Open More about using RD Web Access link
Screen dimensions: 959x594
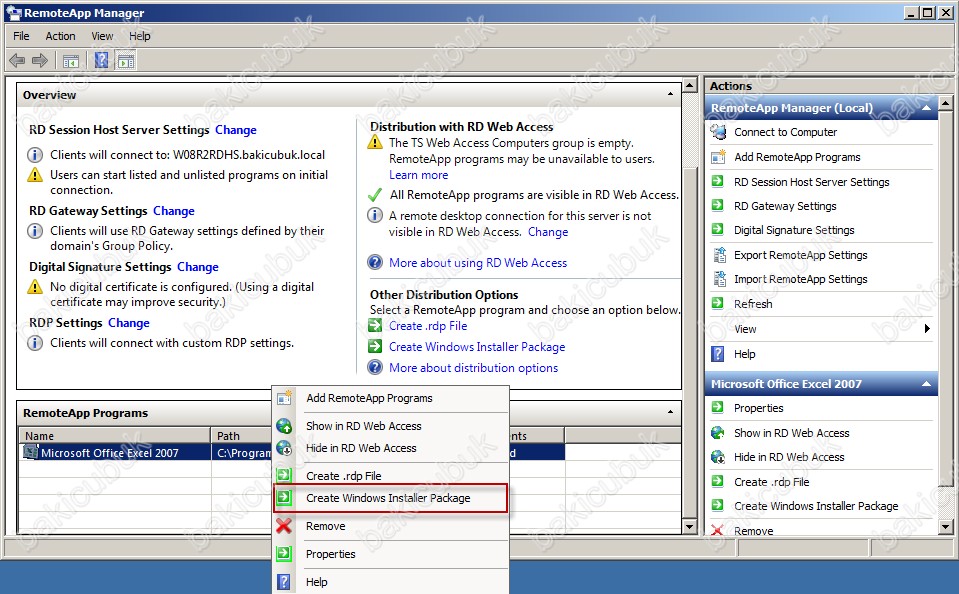478,262
